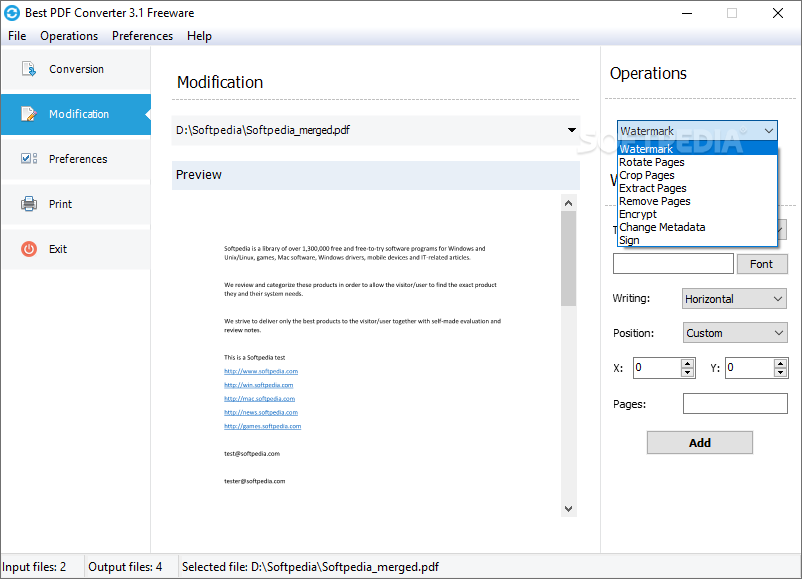The image size is (802, 579).
Task: Click the Y coordinate value field
Action: (x=749, y=368)
